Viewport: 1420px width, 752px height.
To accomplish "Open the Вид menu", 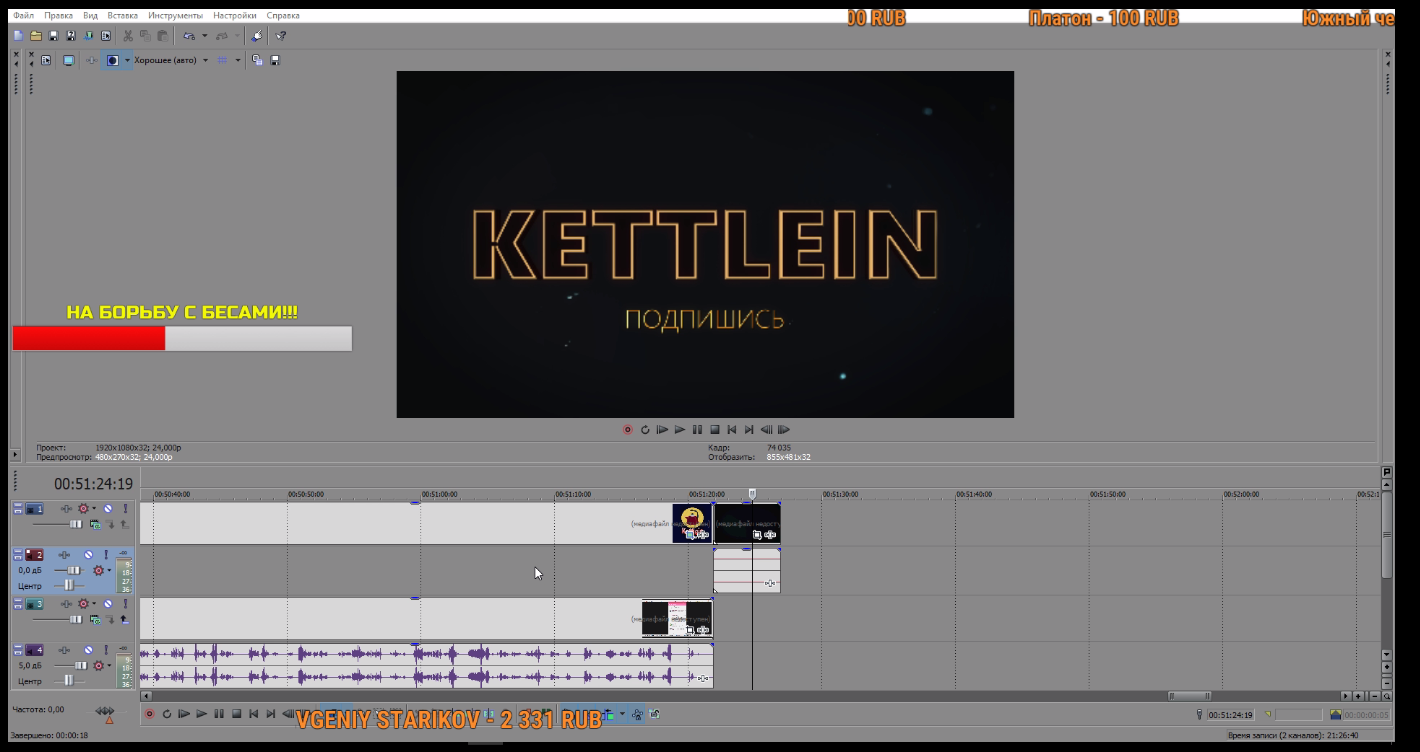I will 90,16.
